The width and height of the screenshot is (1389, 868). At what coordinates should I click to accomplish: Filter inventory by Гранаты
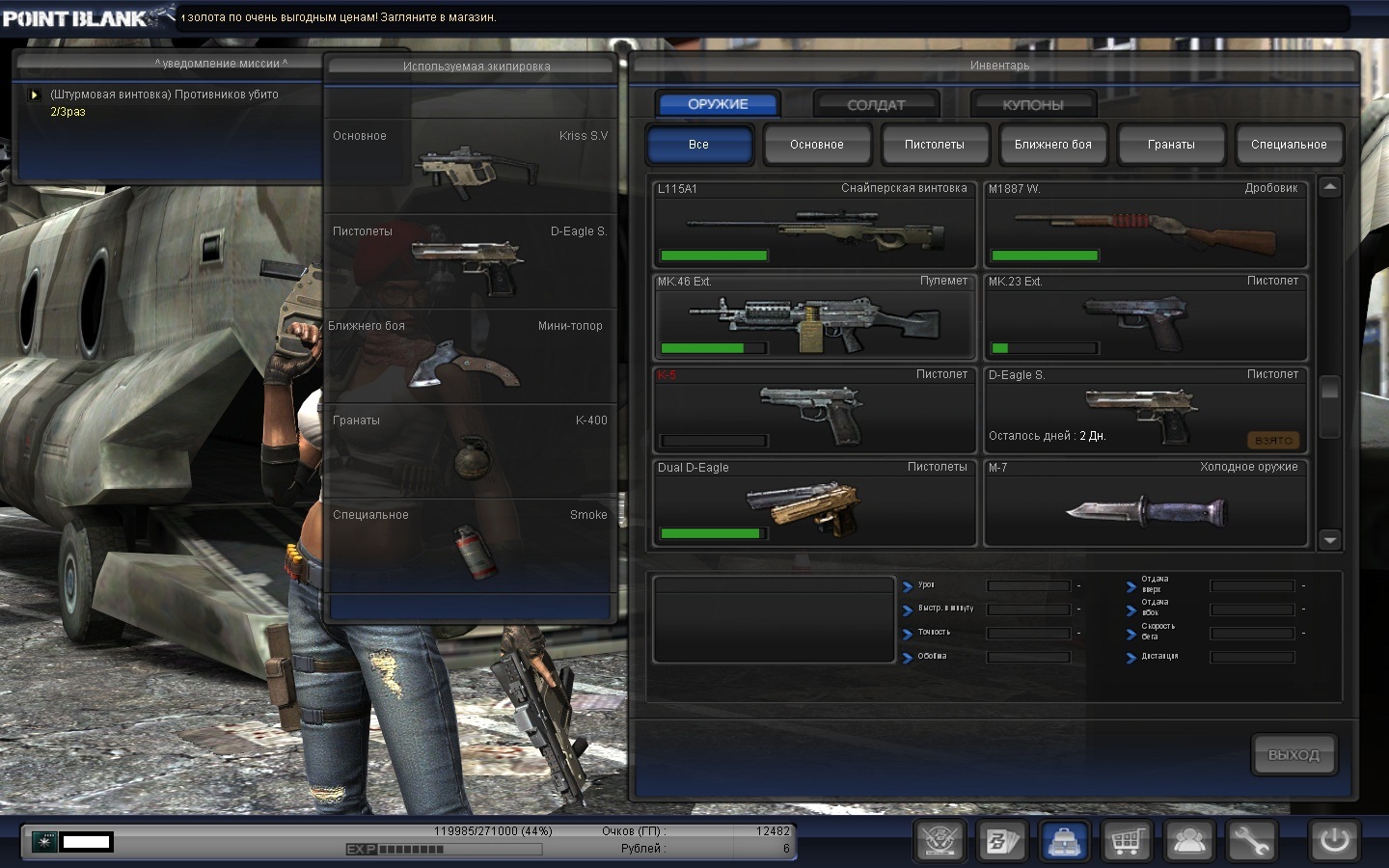point(1171,145)
